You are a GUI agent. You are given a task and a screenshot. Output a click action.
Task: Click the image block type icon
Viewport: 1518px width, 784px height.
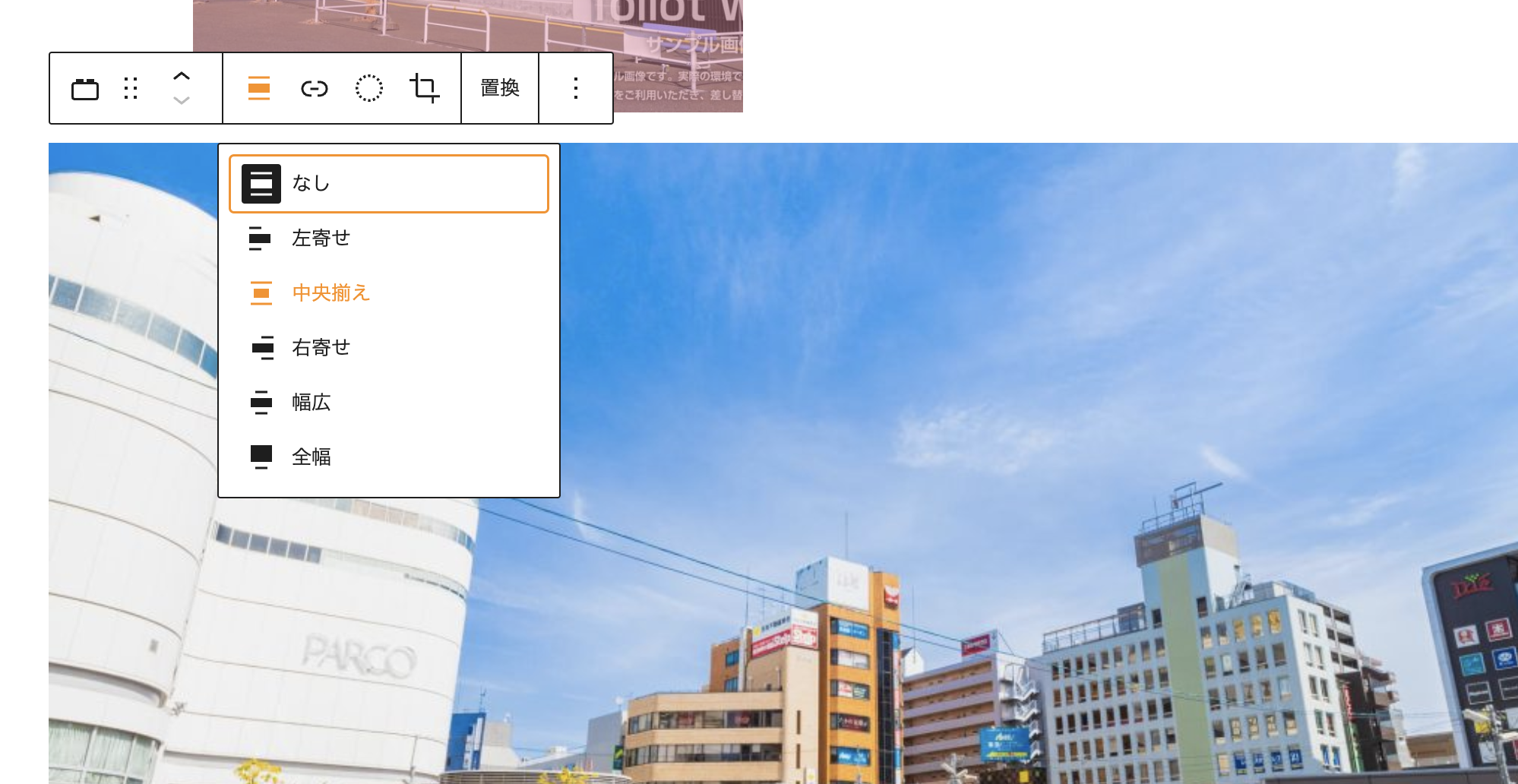(x=85, y=89)
